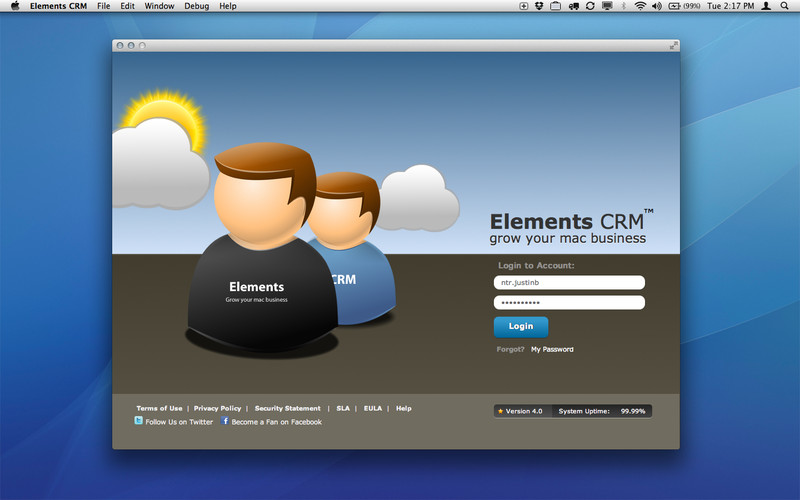800x500 pixels.
Task: Open the Terms of Use link
Action: [159, 408]
